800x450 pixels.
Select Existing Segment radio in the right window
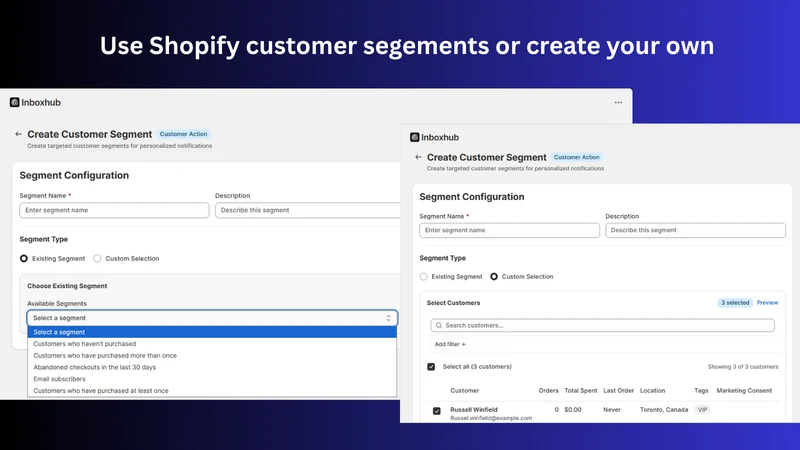(x=423, y=277)
